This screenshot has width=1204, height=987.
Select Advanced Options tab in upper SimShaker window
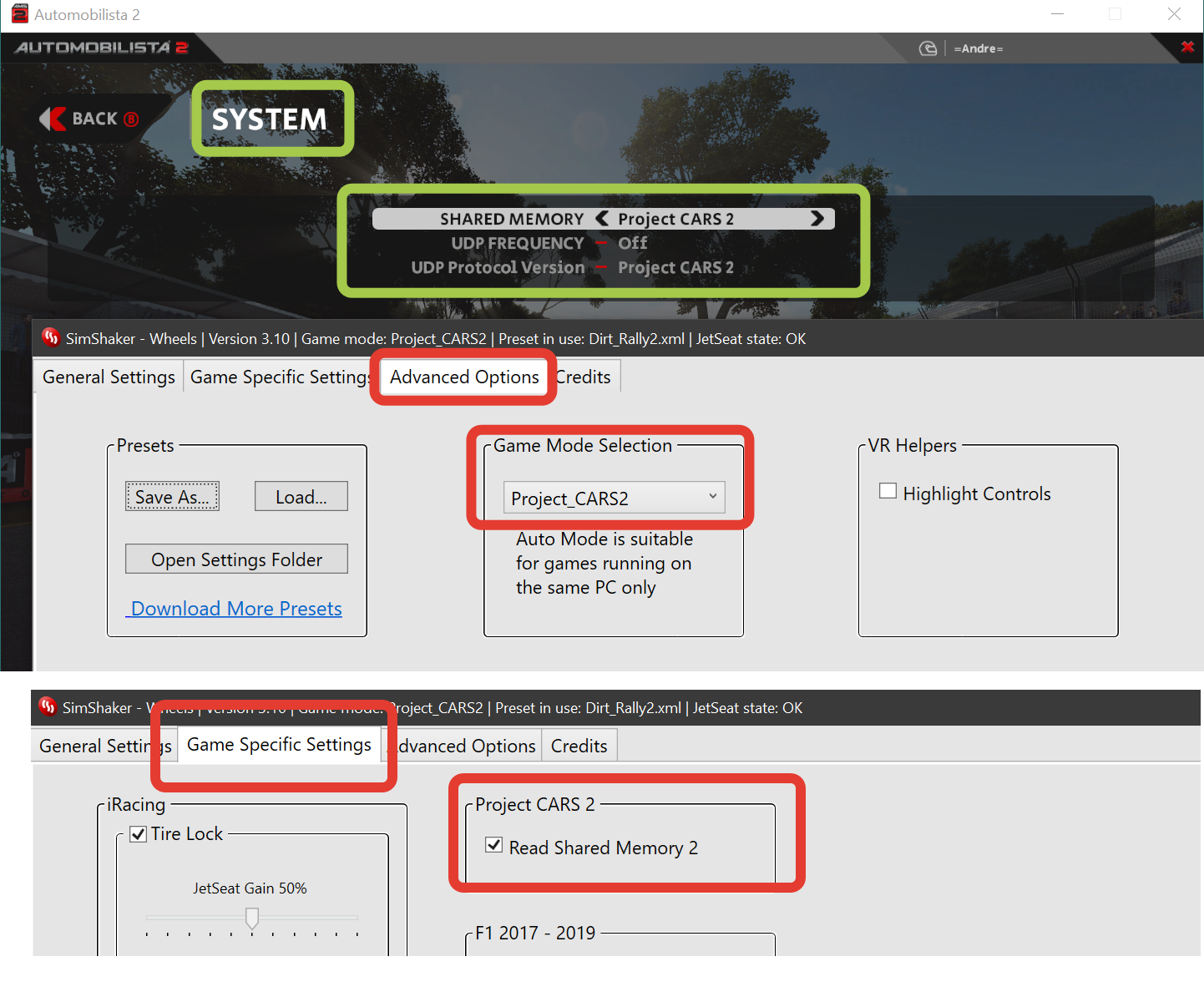tap(464, 377)
